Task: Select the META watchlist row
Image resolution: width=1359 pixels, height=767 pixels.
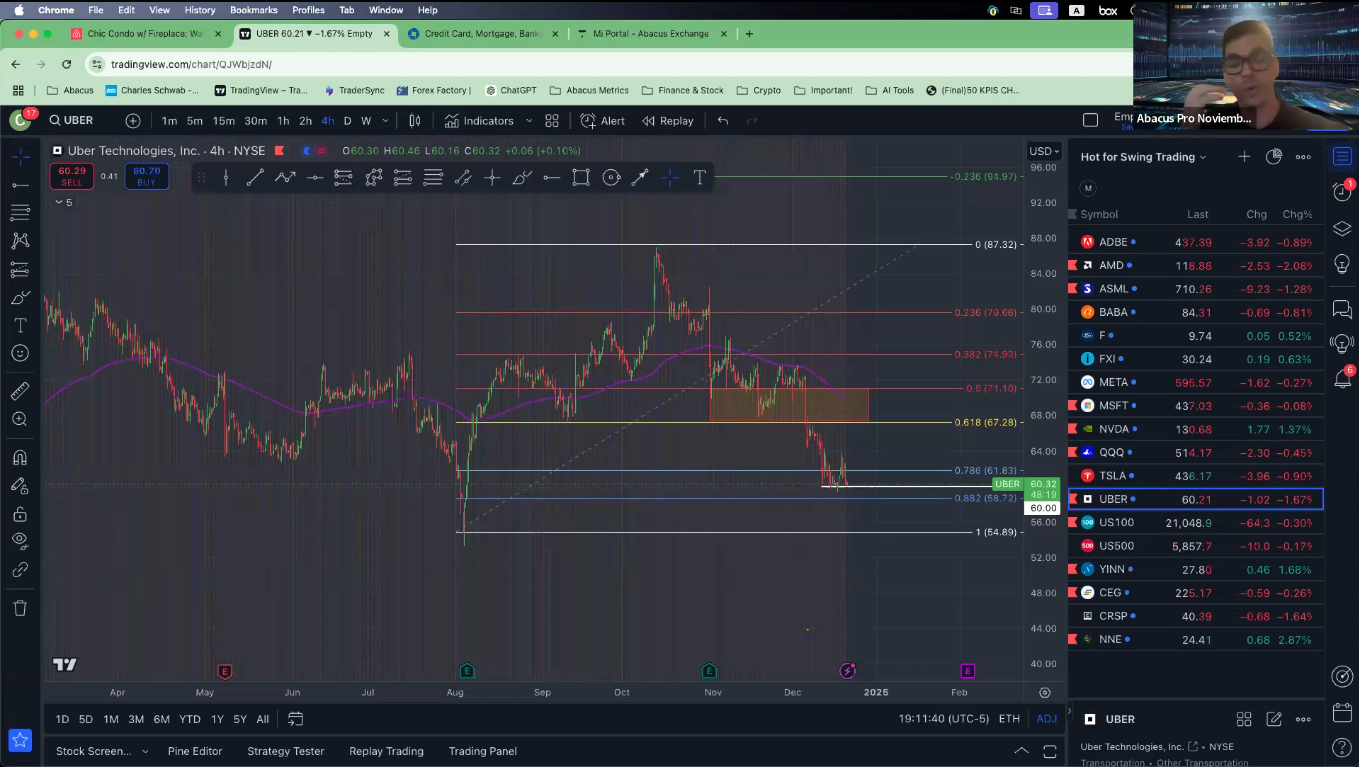Action: [x=1196, y=382]
